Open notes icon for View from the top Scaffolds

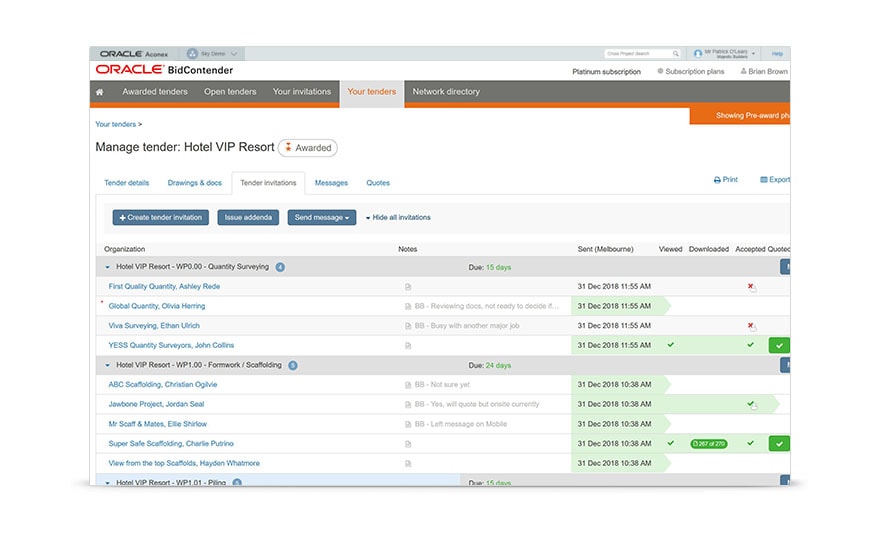pyautogui.click(x=408, y=463)
